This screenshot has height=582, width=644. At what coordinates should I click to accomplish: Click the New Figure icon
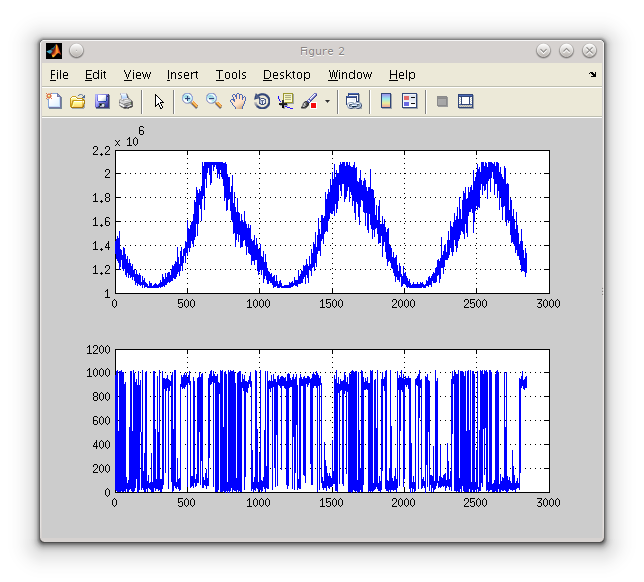pyautogui.click(x=54, y=101)
